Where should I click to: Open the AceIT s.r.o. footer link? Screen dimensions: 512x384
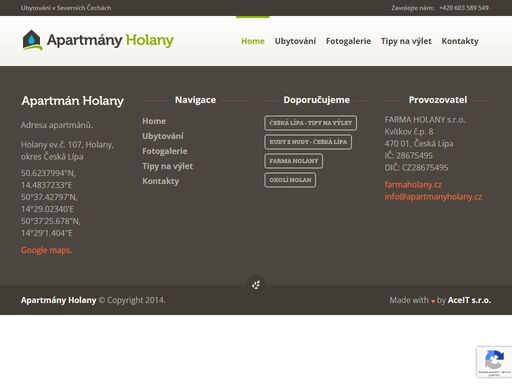[x=469, y=300]
